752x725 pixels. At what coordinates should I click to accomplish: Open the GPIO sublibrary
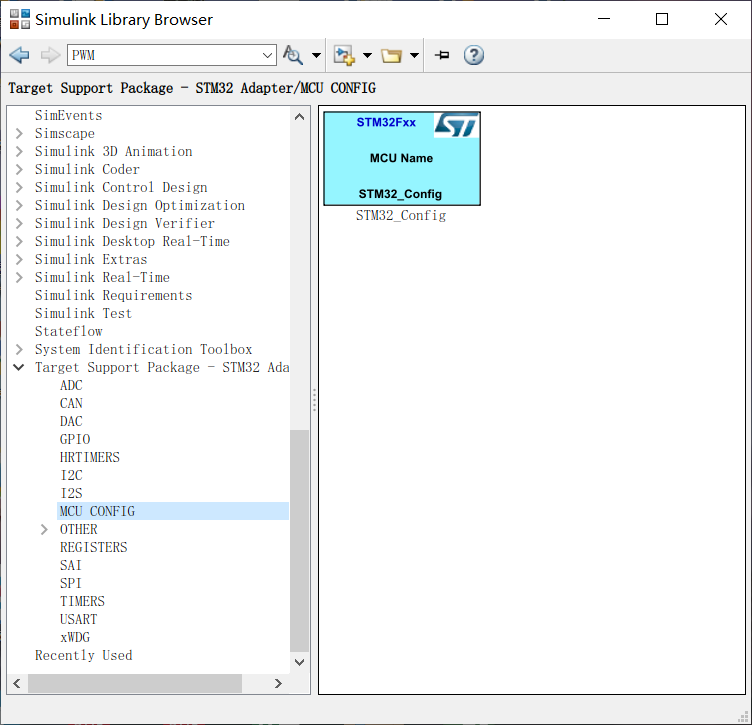pos(75,439)
